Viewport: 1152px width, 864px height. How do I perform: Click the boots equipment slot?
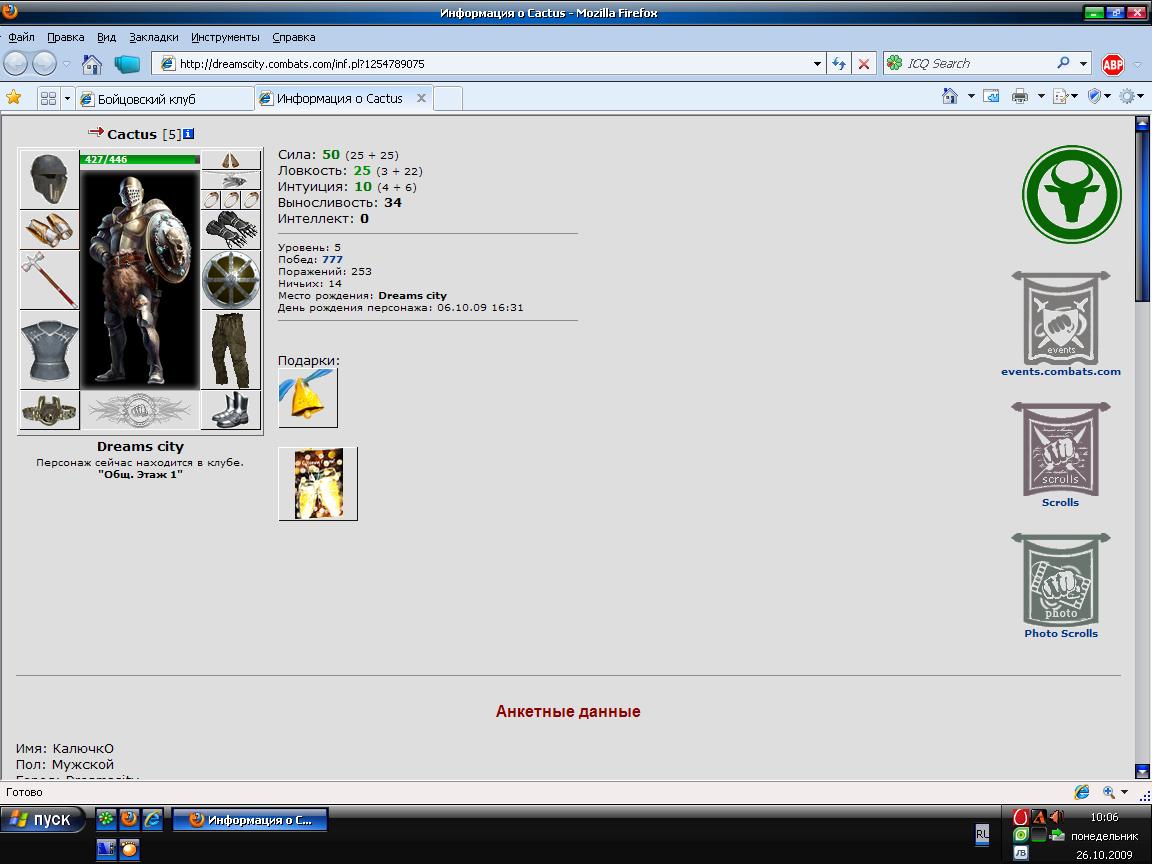click(x=231, y=410)
